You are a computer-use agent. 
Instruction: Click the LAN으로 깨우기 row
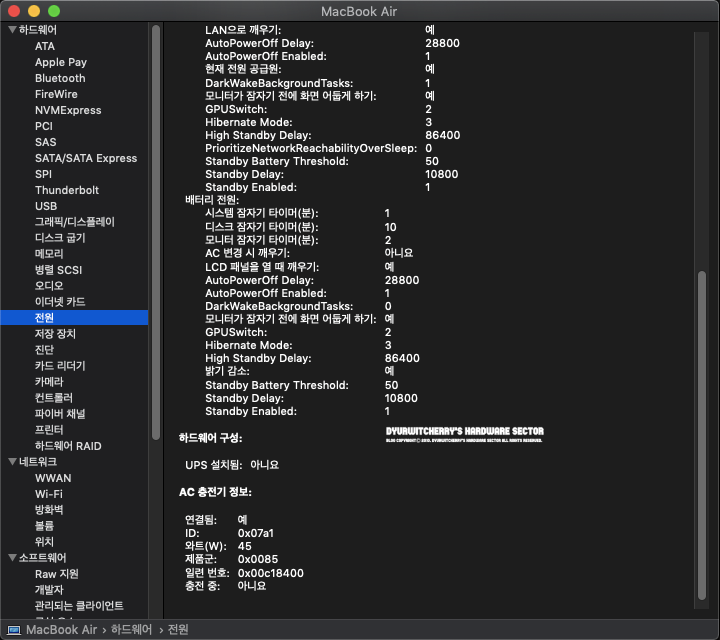click(320, 30)
